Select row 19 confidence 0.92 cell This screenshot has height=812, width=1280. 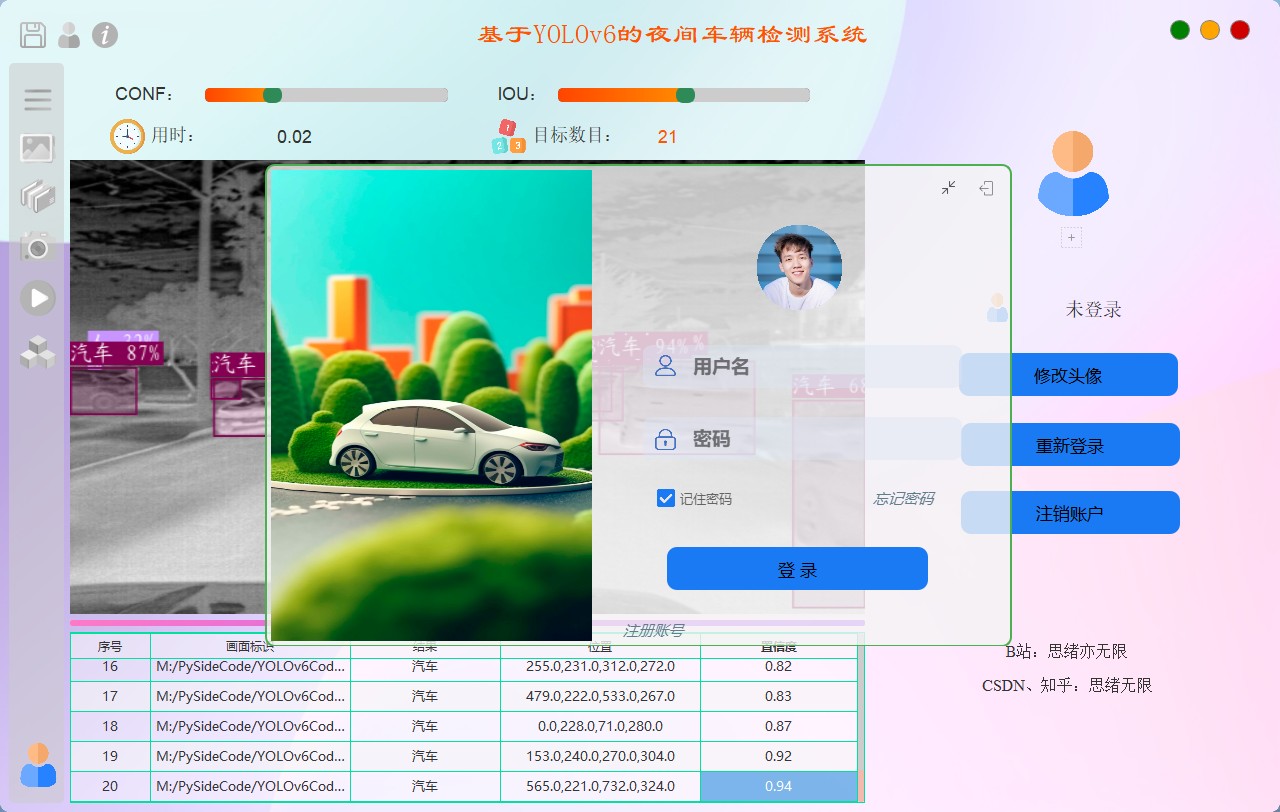[x=778, y=756]
